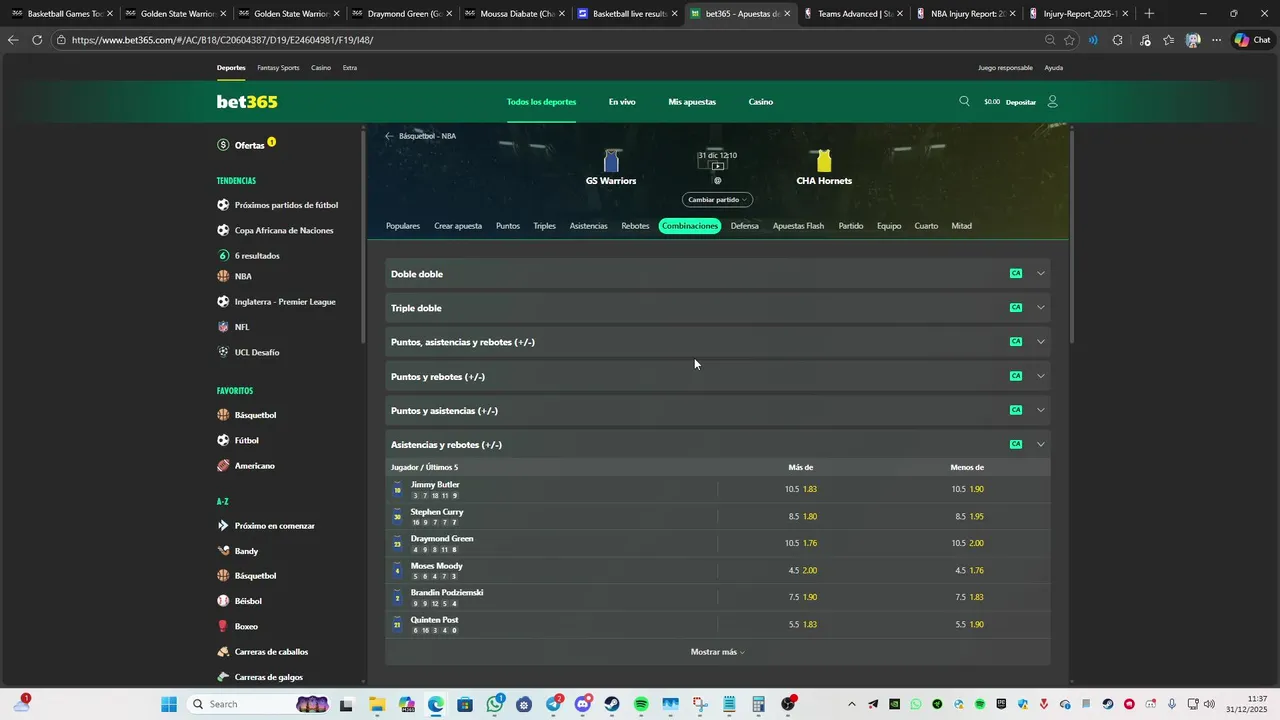Open the browser extensions puzzle icon
The height and width of the screenshot is (720, 1280).
(1118, 40)
